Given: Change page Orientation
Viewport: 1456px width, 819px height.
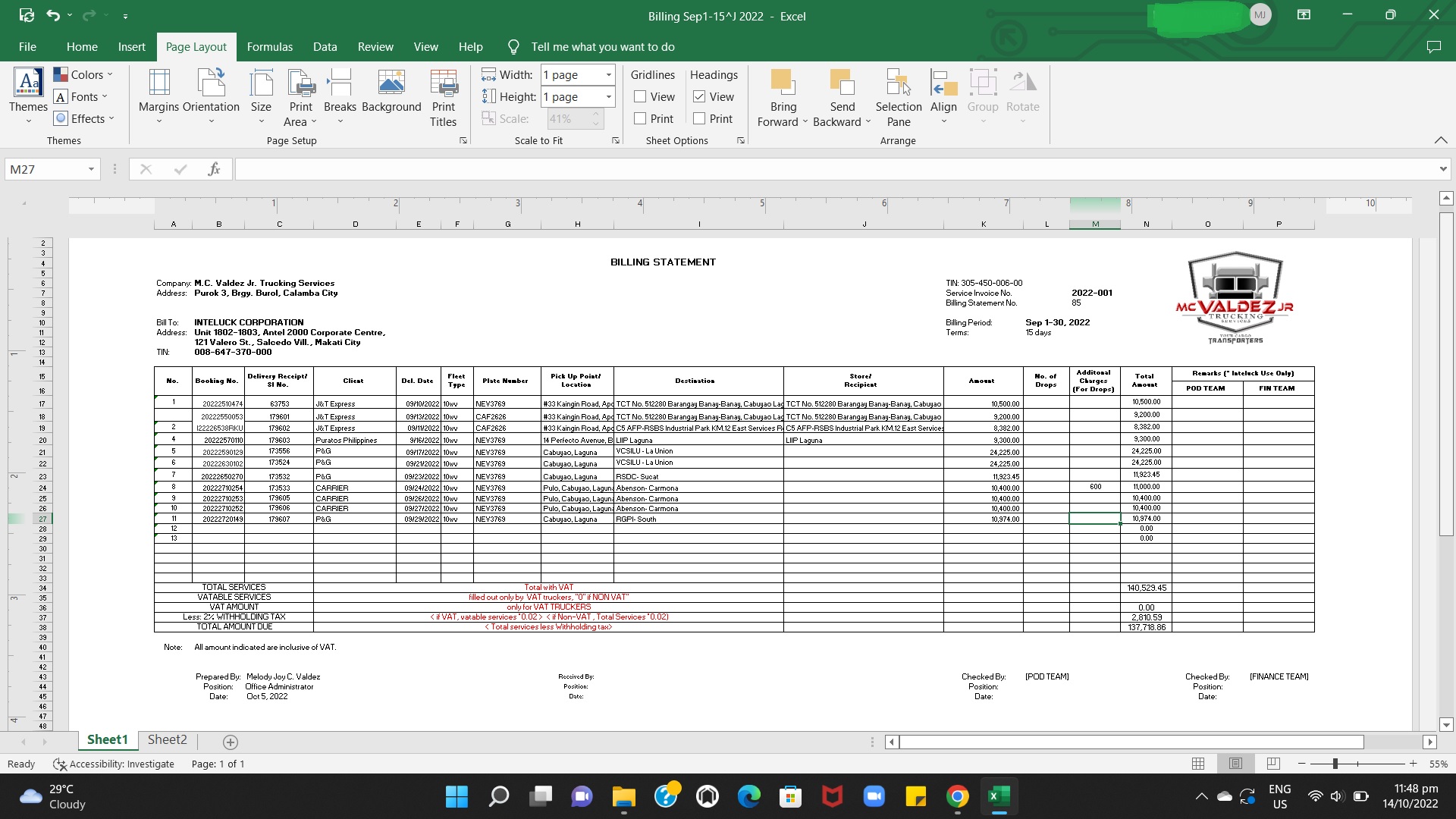Looking at the screenshot, I should [211, 97].
